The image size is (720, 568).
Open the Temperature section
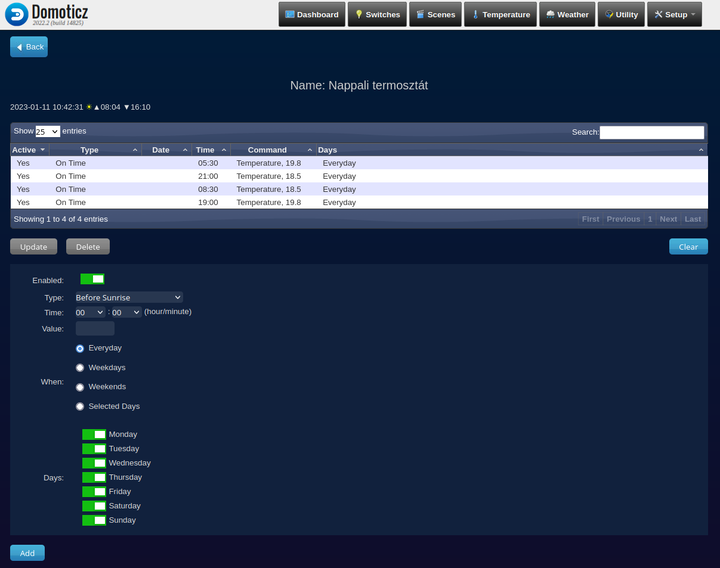point(500,14)
